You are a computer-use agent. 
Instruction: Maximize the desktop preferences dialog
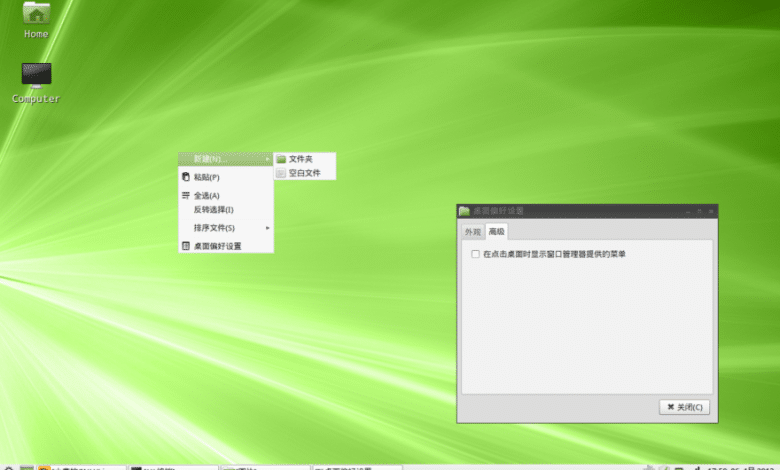click(699, 211)
